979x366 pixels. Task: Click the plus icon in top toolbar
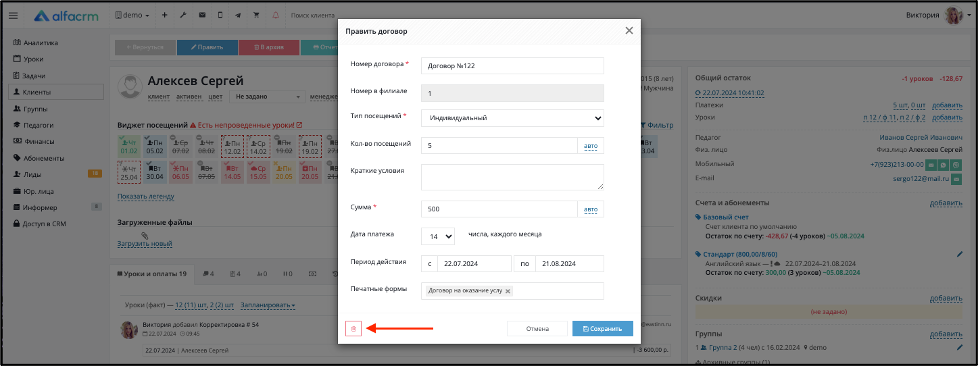165,15
